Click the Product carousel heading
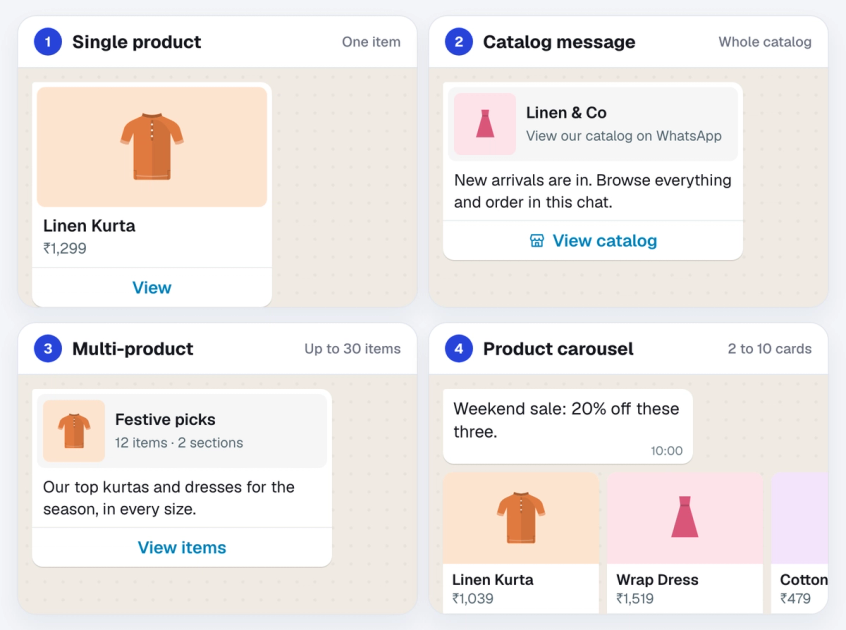The image size is (846, 630). (558, 348)
